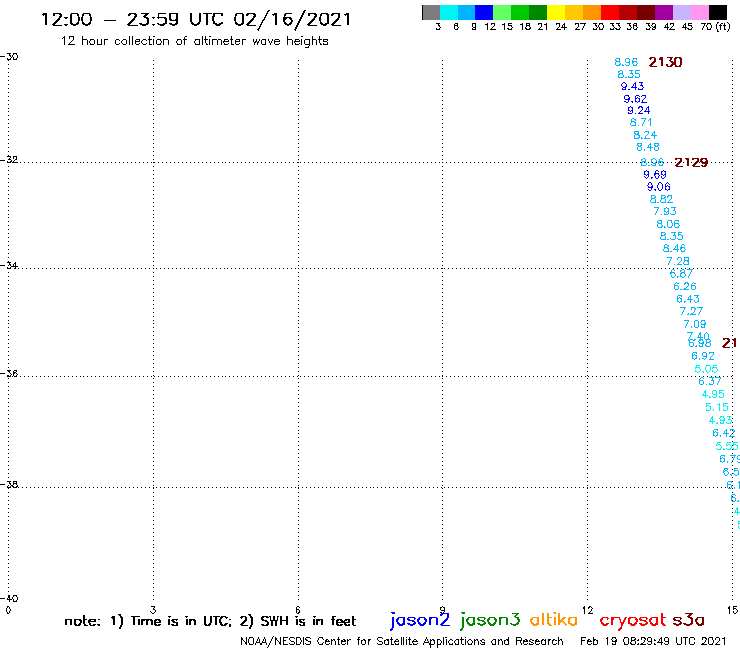Click the bright red swatch in the color scale
The height and width of the screenshot is (650, 740).
[x=610, y=12]
